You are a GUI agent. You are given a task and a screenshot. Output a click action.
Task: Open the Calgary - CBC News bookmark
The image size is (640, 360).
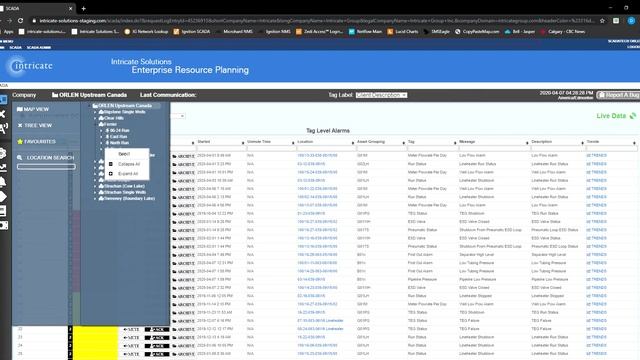coord(562,31)
